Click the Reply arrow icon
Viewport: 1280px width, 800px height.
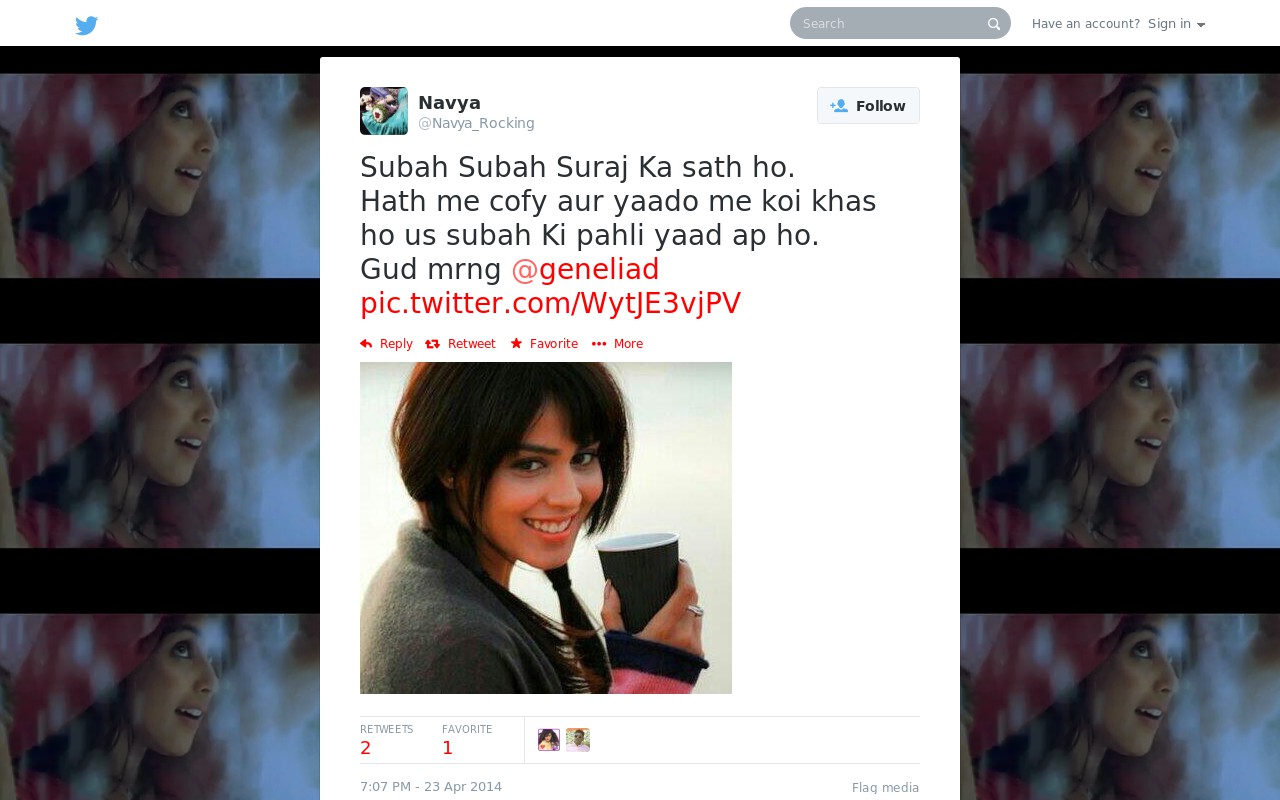point(366,344)
